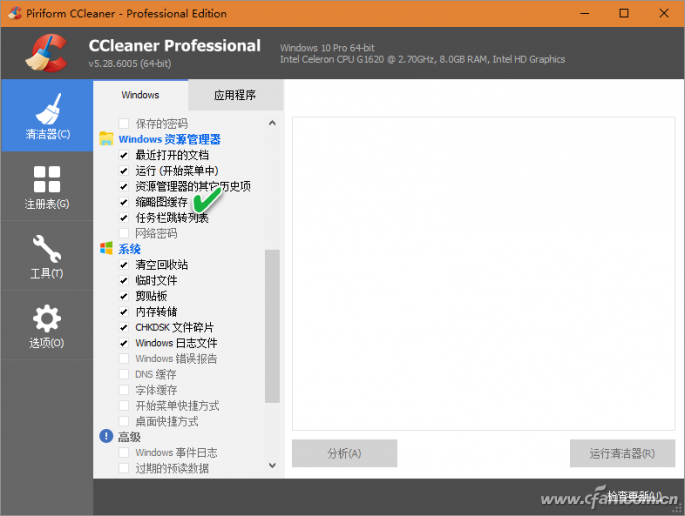The image size is (685, 516).
Task: Enable the 网络密码 checkbox
Action: coord(124,233)
